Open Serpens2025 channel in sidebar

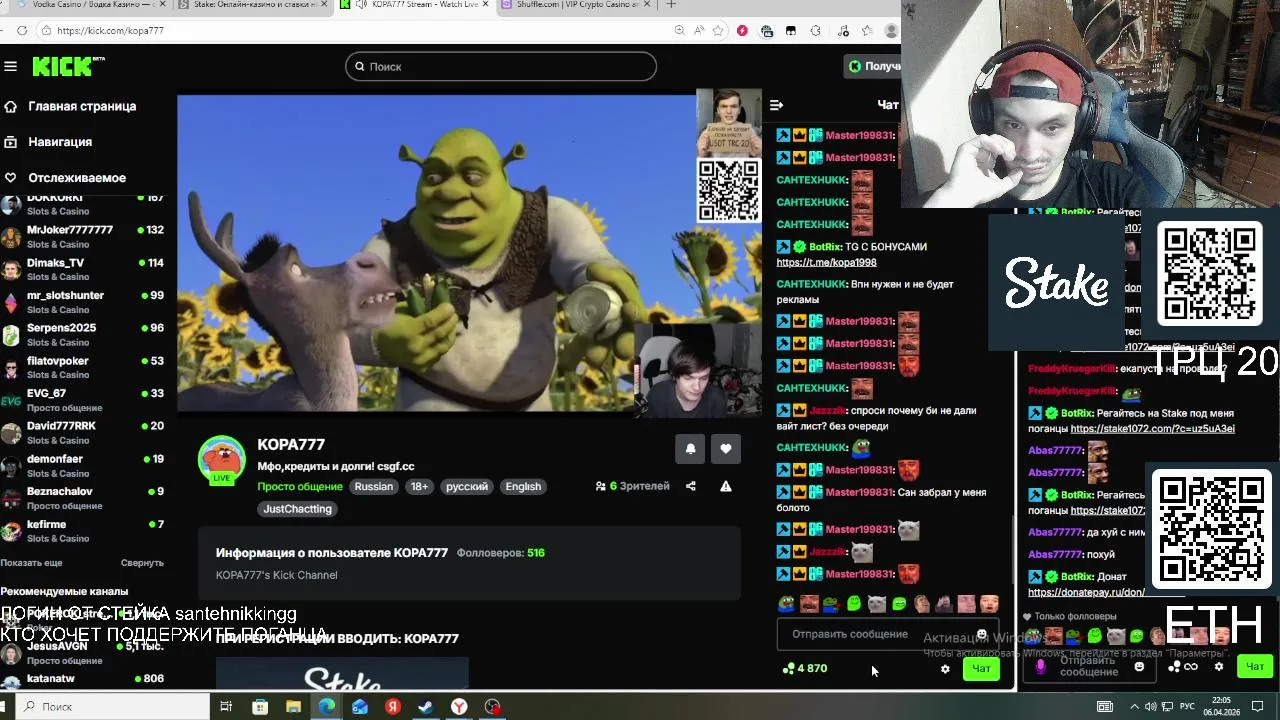[x=82, y=334]
